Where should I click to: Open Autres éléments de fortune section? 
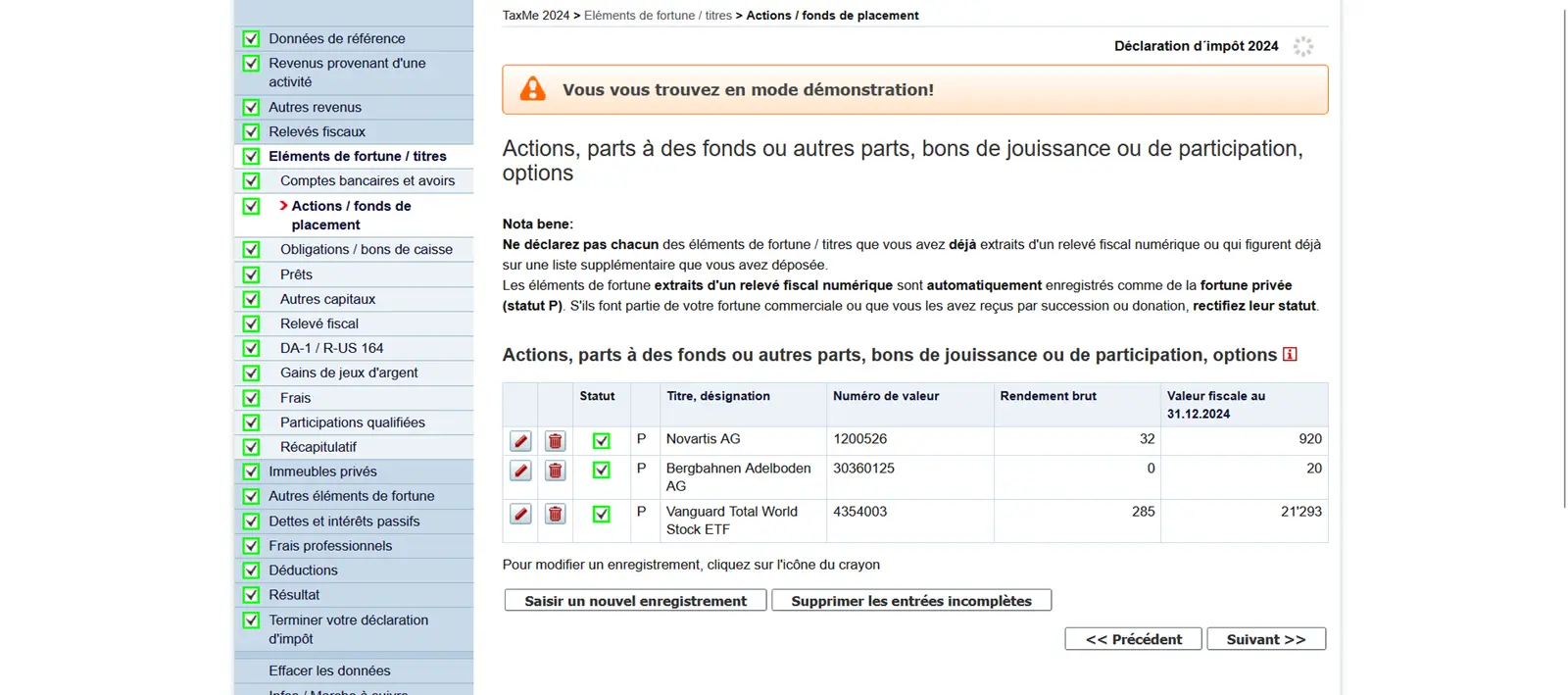coord(351,496)
